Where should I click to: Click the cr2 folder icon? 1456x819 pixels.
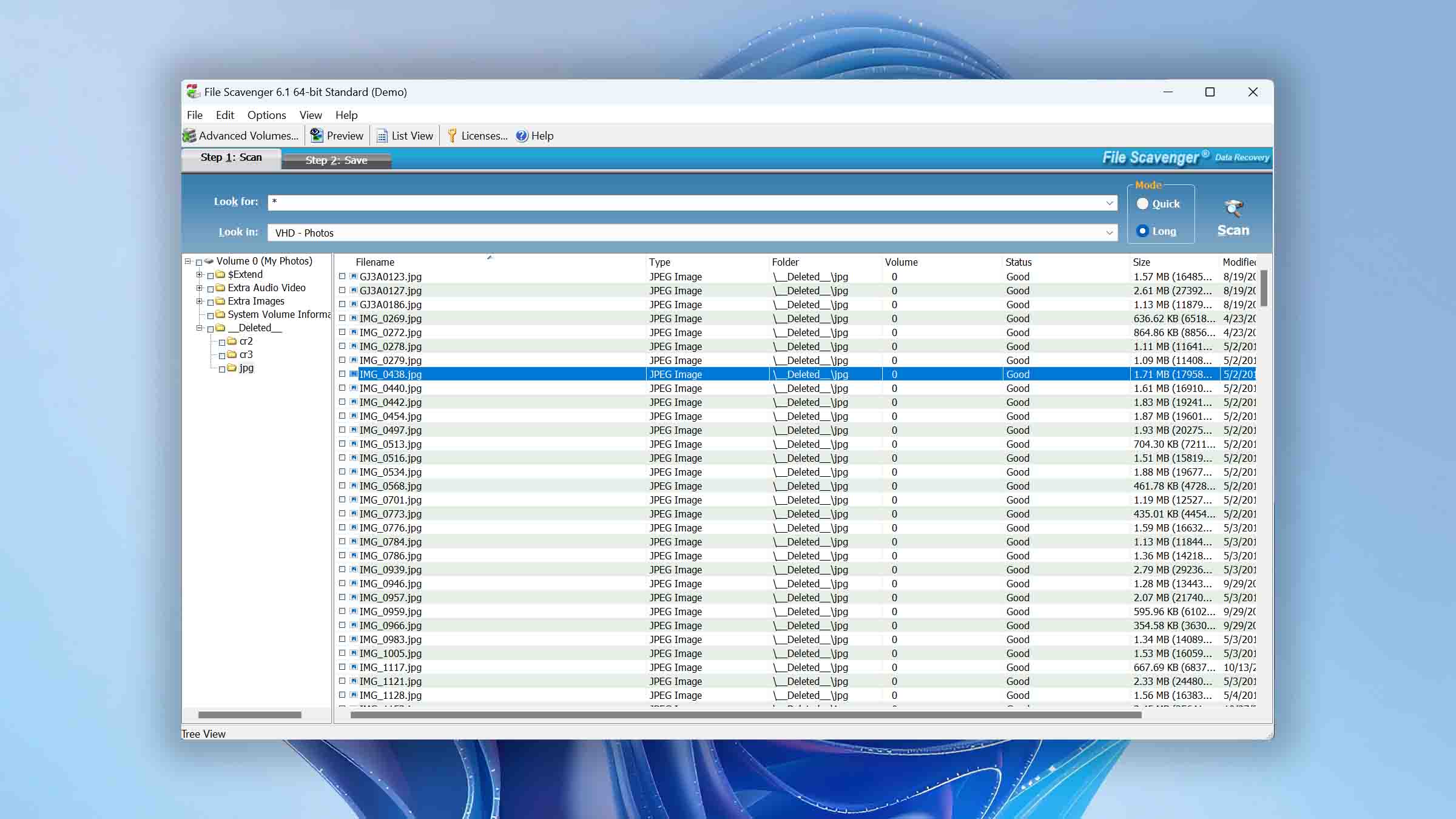(232, 342)
